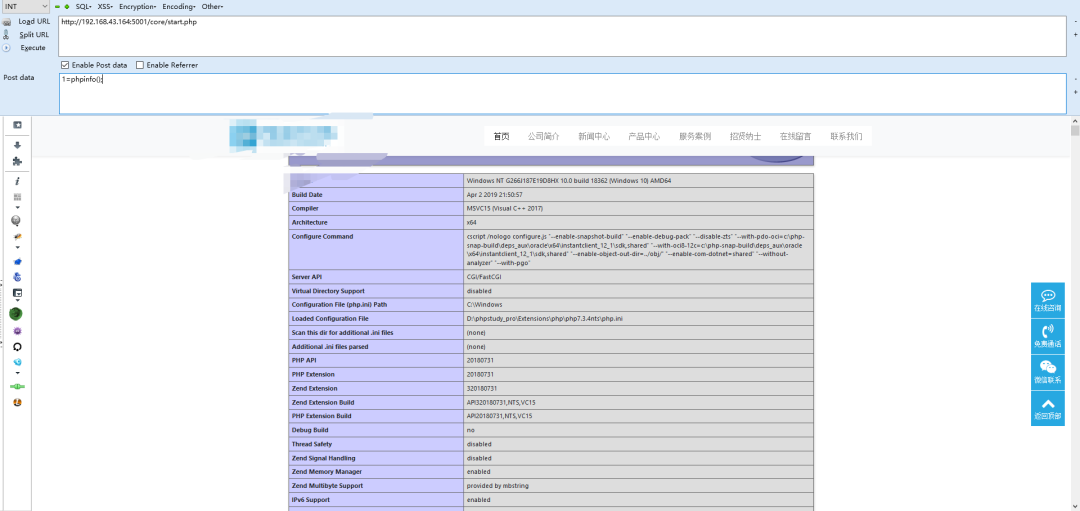
Task: Click the 免费通话 phone widget
Action: tap(1048, 336)
